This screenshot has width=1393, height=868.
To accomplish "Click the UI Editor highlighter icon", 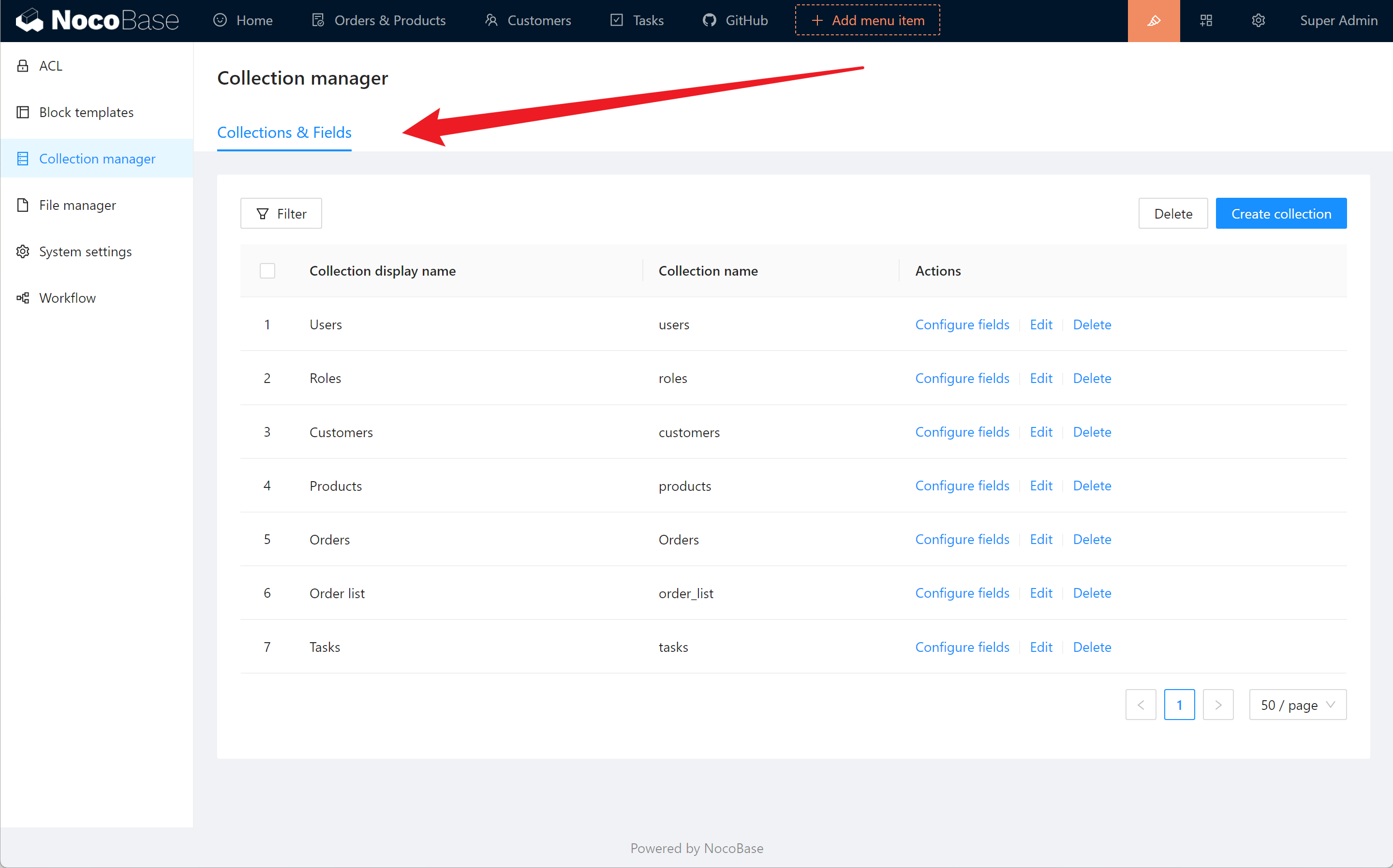I will tap(1153, 21).
